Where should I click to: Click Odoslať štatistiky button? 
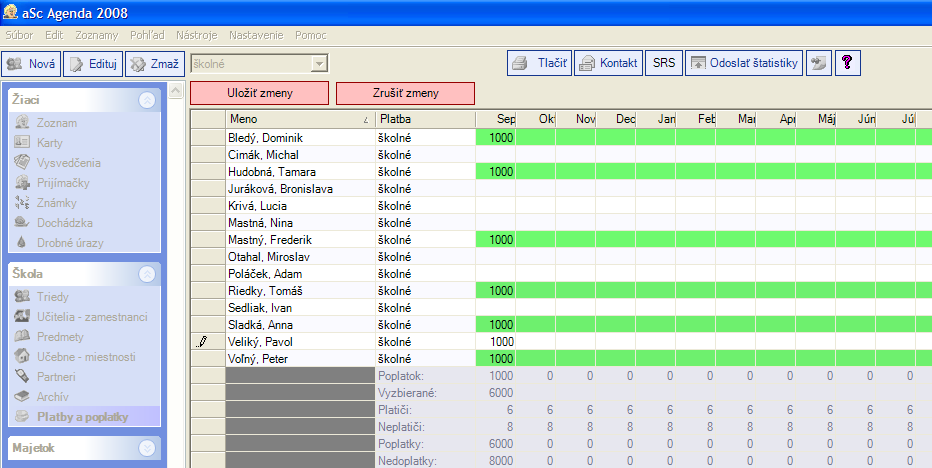click(x=744, y=63)
